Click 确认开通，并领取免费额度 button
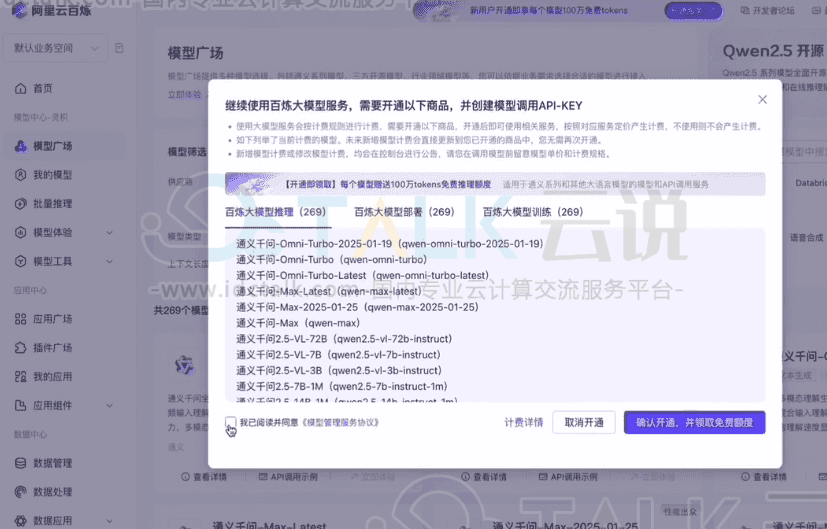 point(694,422)
